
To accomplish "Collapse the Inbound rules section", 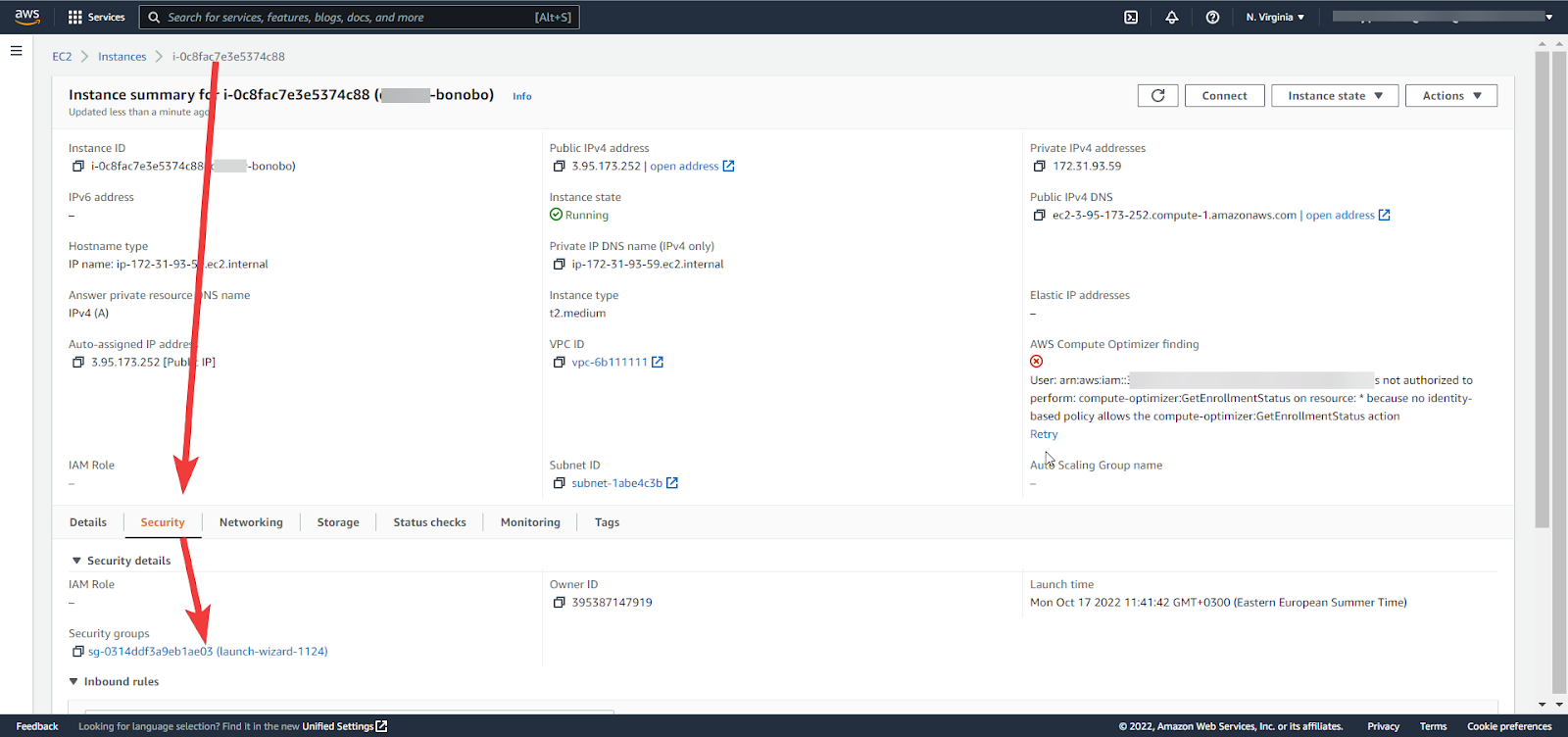I will [73, 682].
